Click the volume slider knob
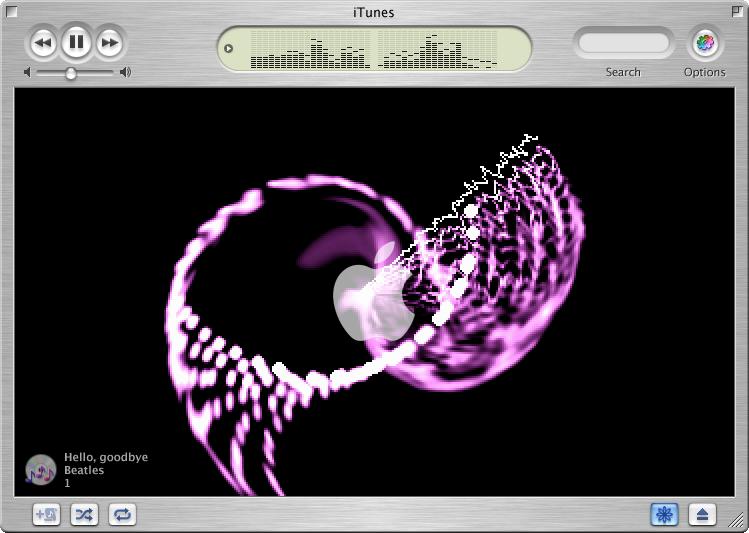Screen dimensions: 749x533 (71, 73)
